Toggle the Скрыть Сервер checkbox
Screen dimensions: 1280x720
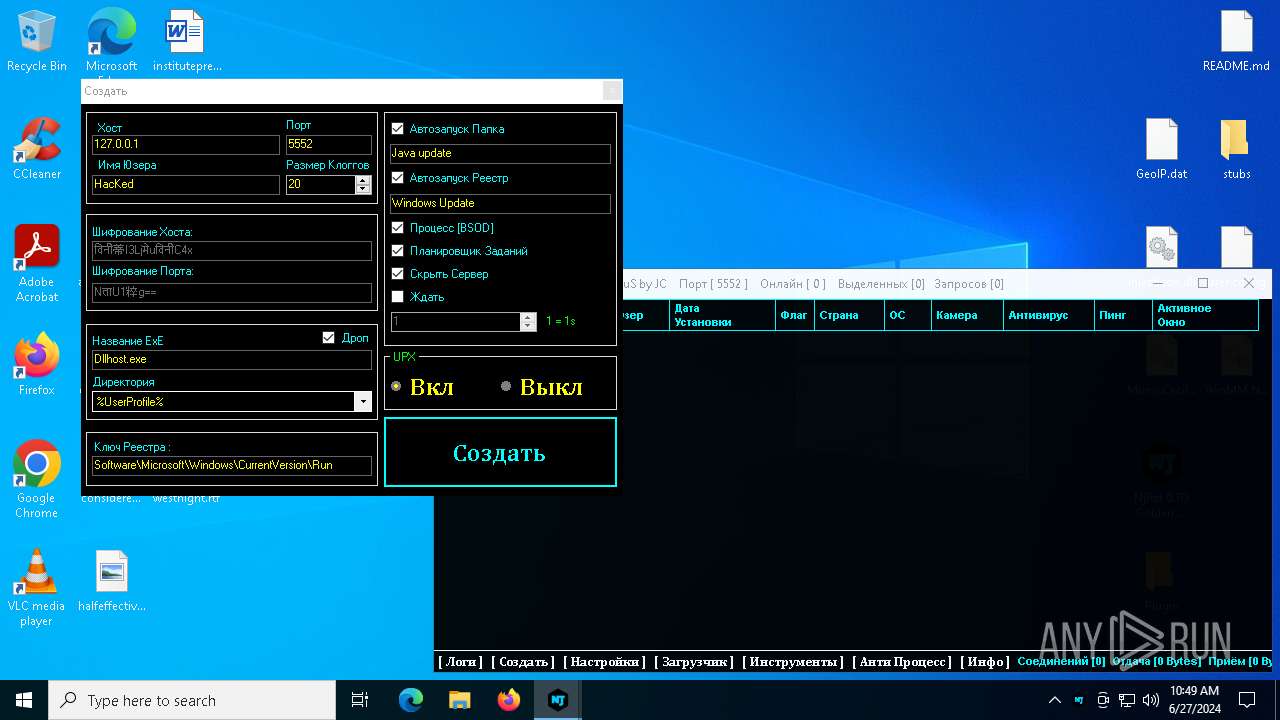click(398, 274)
